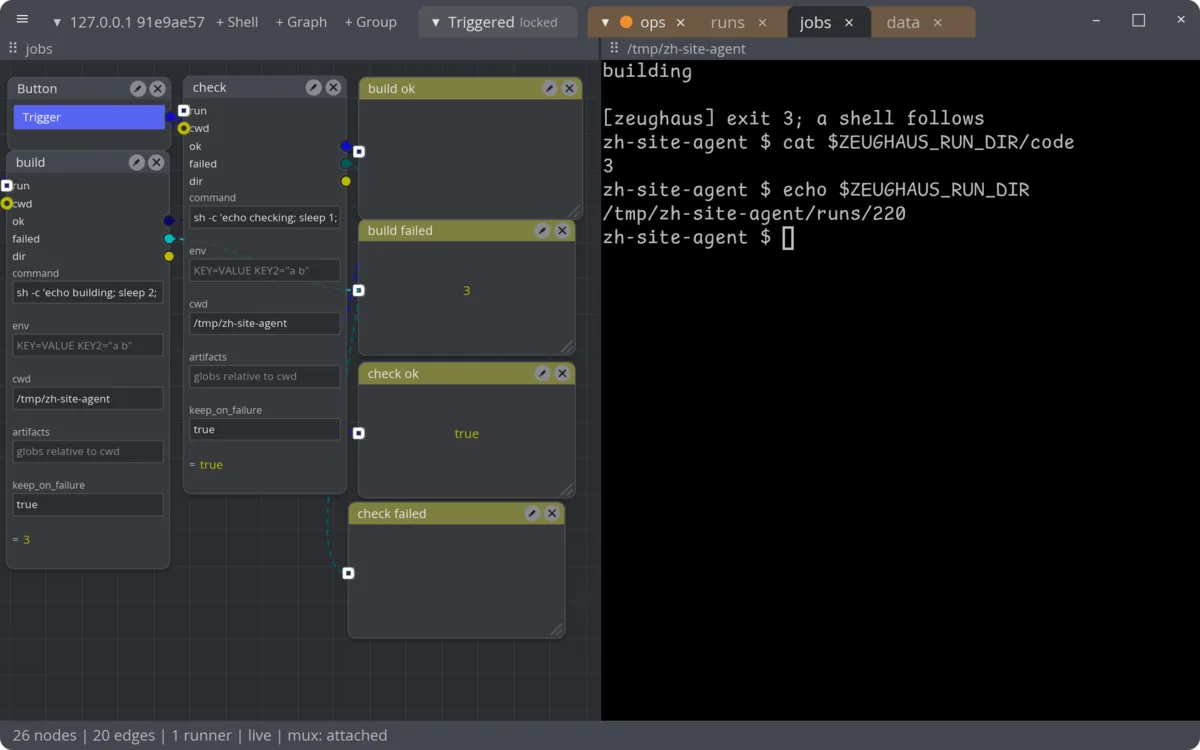This screenshot has width=1200, height=750.
Task: Click the build node dir output port
Action: click(169, 256)
